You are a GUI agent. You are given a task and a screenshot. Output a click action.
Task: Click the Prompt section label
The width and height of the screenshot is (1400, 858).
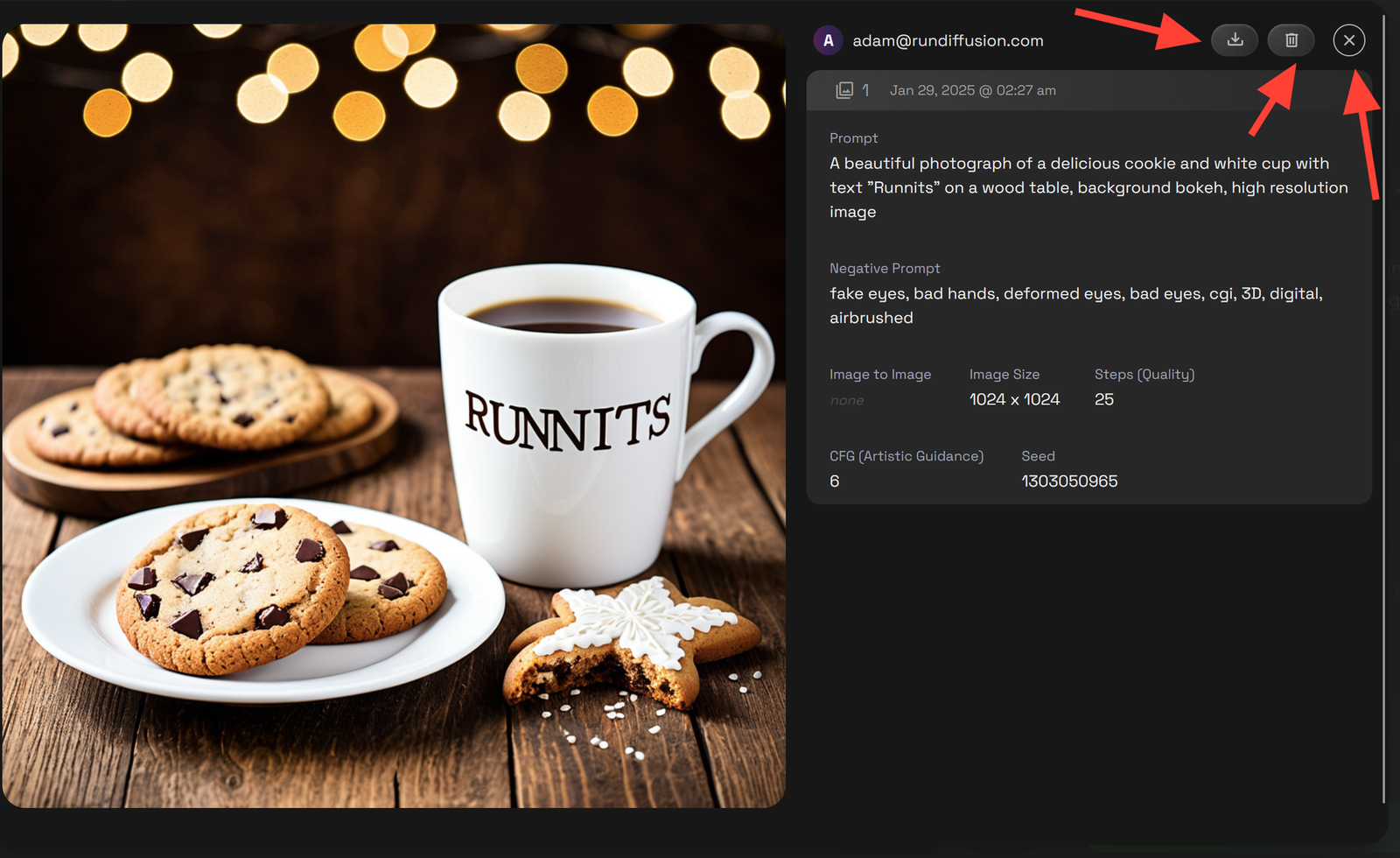853,137
